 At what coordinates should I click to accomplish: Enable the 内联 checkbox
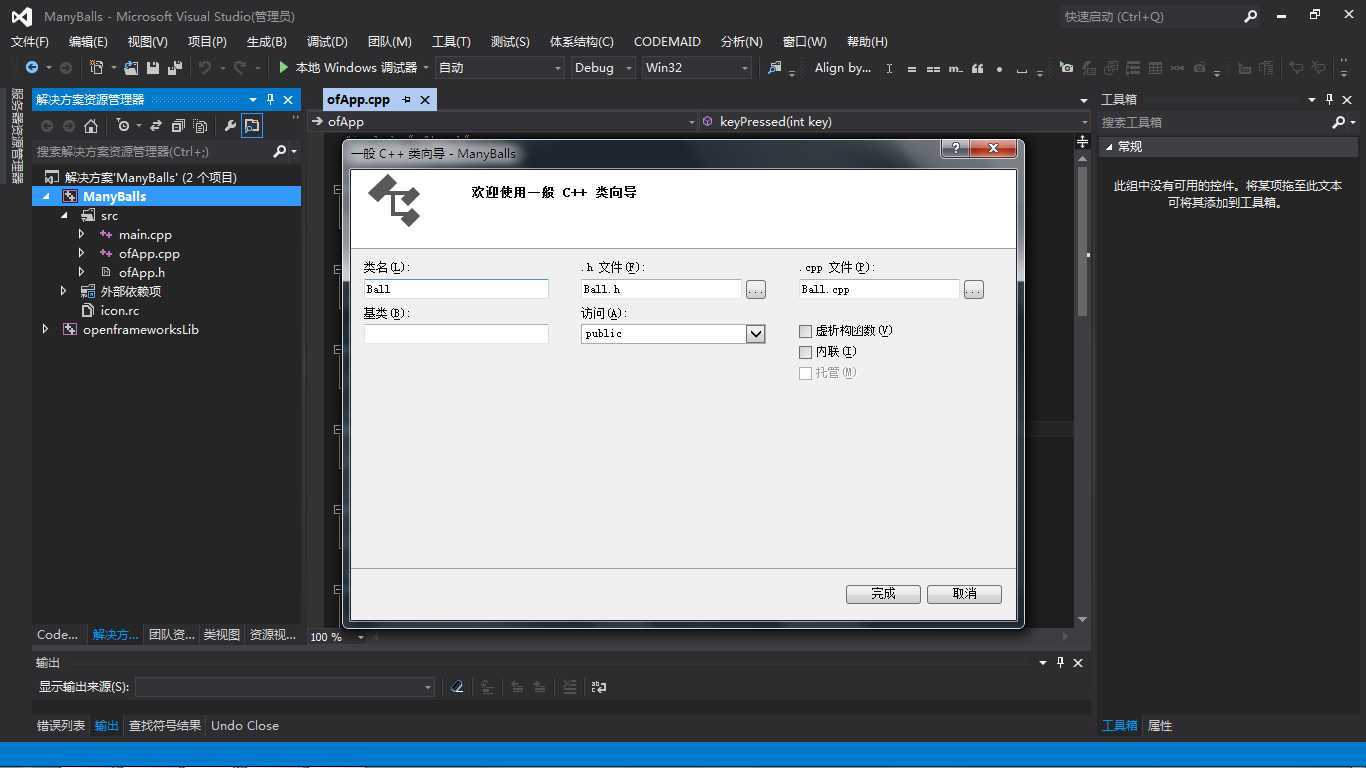805,352
